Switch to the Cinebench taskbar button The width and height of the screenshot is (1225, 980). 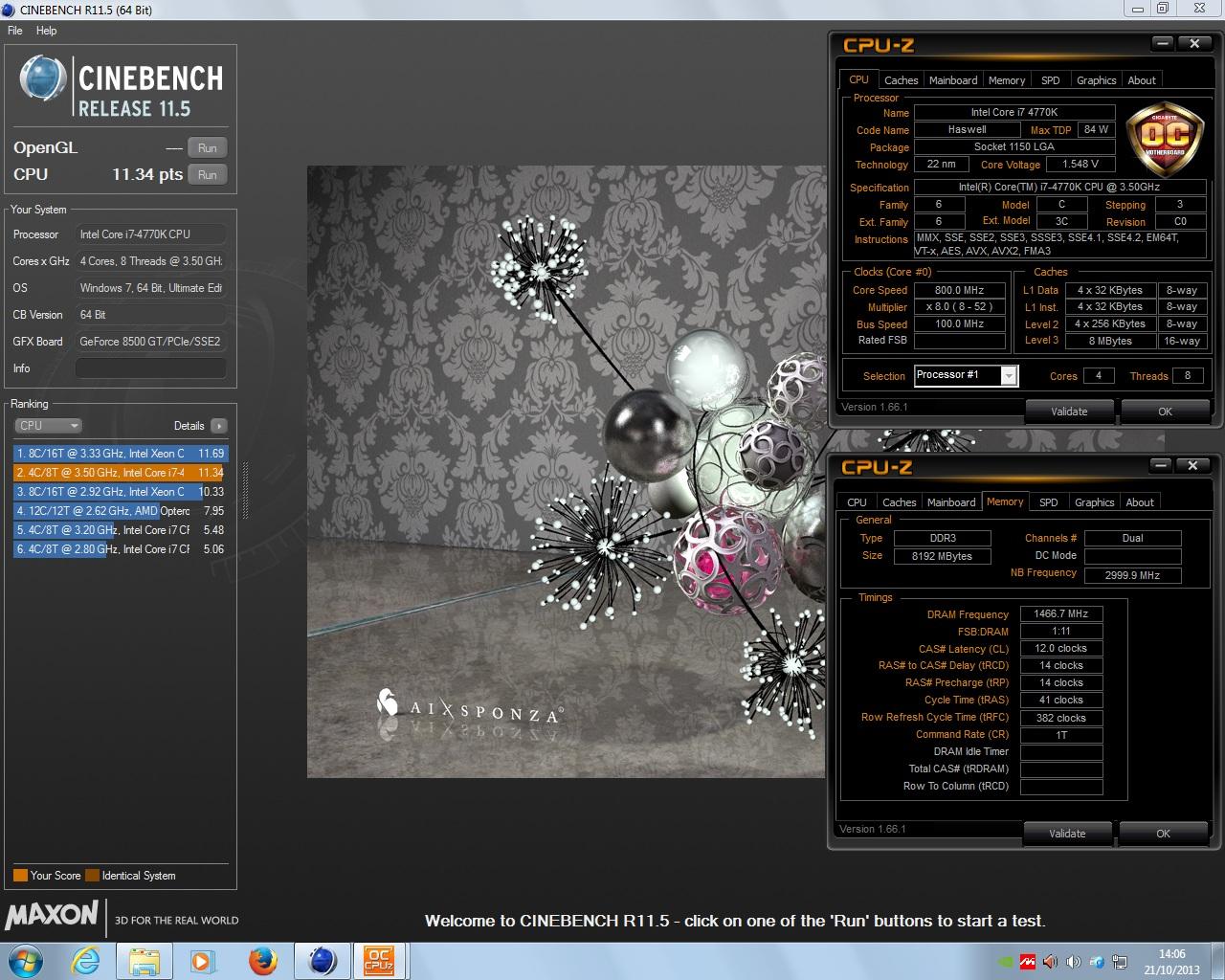coord(323,961)
